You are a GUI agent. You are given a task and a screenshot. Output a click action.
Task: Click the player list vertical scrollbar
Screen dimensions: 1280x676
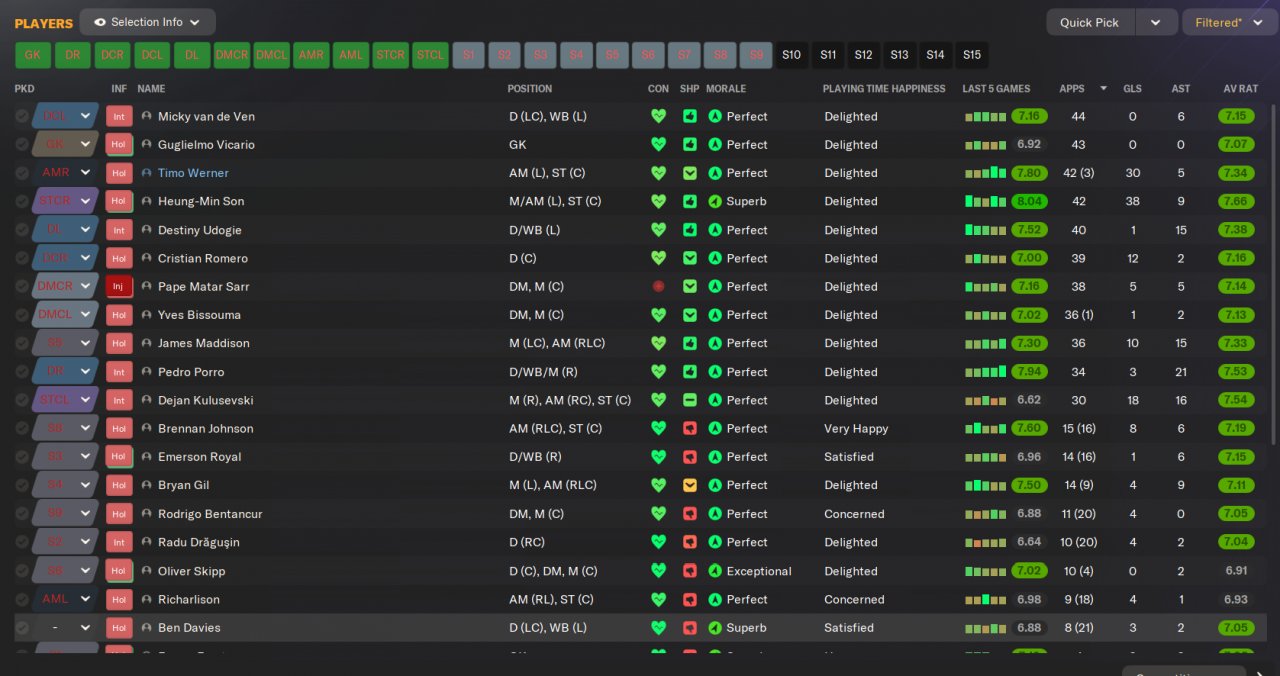(1273, 275)
